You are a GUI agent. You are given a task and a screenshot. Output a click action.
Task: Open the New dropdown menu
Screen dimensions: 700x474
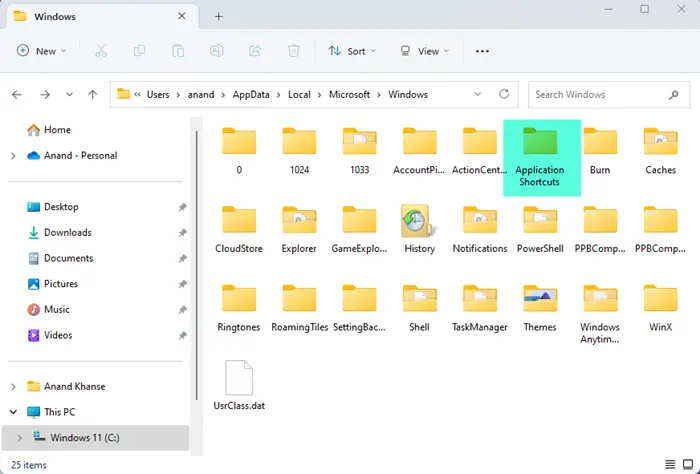click(41, 51)
